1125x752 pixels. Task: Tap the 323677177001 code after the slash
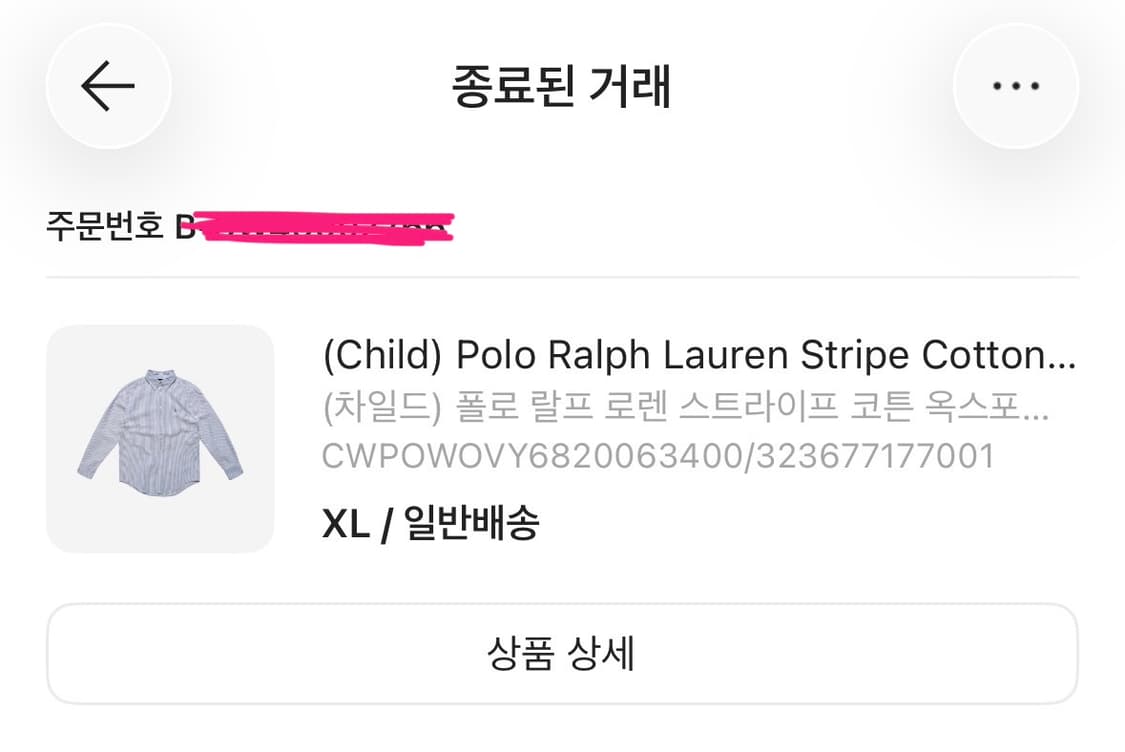(875, 456)
